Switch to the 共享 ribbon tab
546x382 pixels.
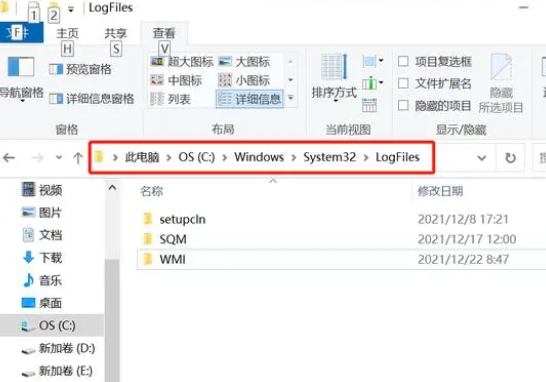pos(116,33)
